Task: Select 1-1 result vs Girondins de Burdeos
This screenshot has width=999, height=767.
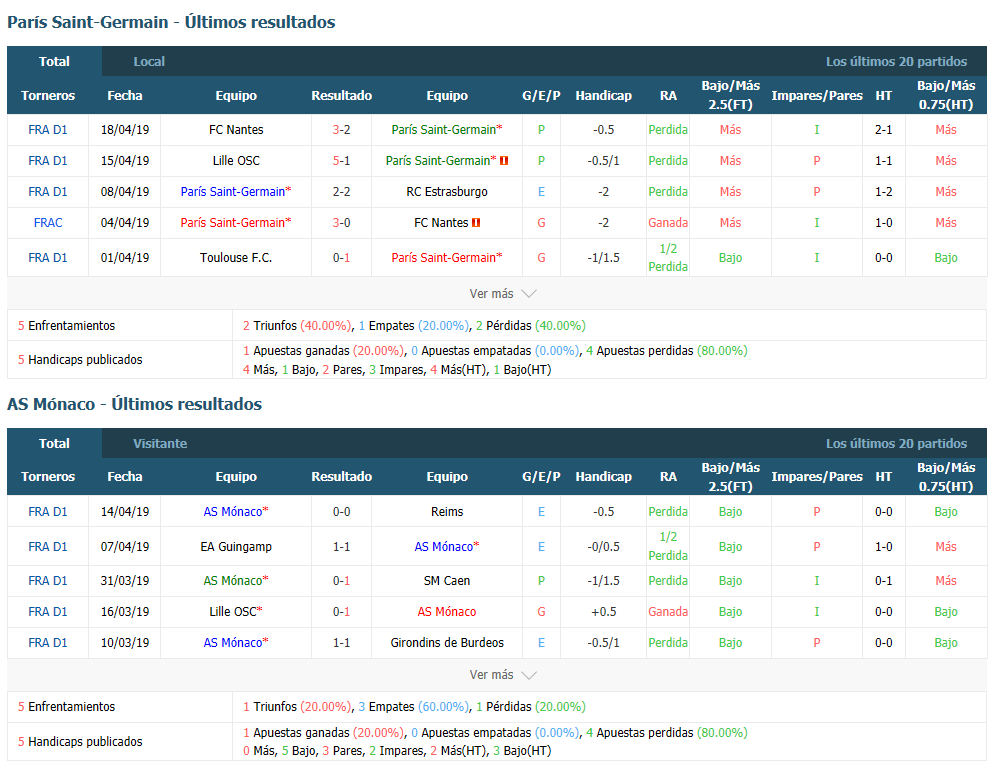Action: click(x=341, y=643)
